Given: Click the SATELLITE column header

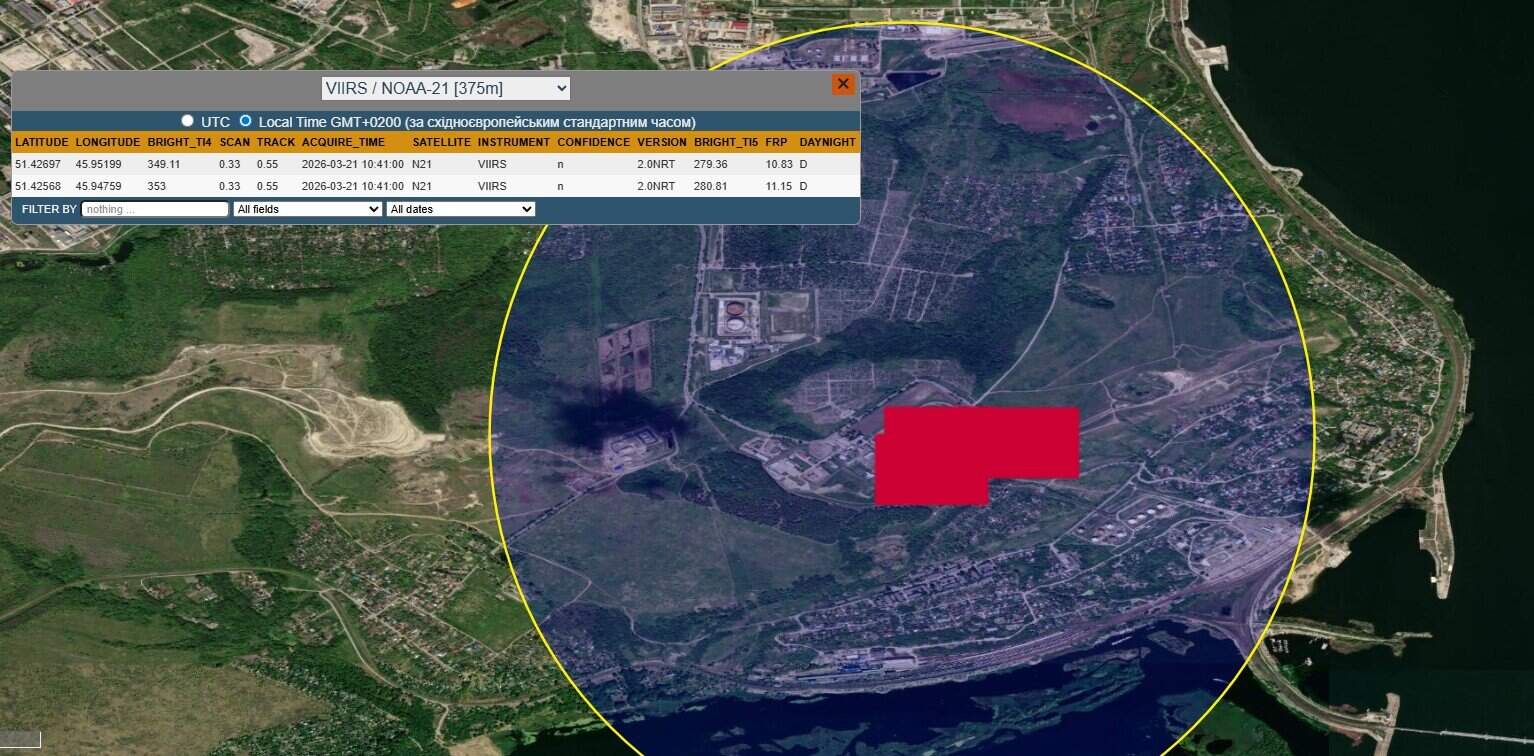Looking at the screenshot, I should click(x=441, y=142).
